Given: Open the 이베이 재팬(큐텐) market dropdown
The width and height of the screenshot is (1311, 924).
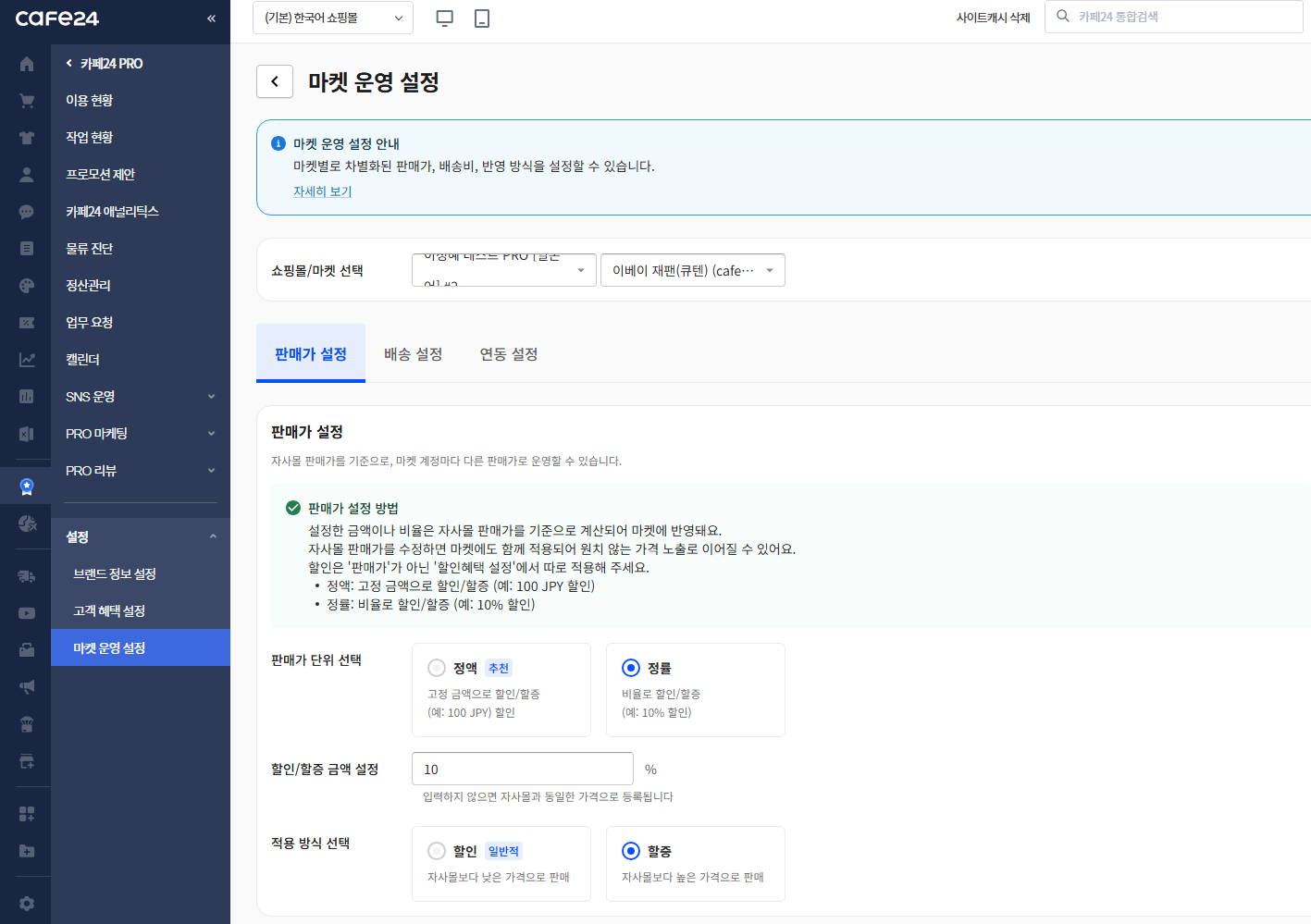Looking at the screenshot, I should click(693, 270).
